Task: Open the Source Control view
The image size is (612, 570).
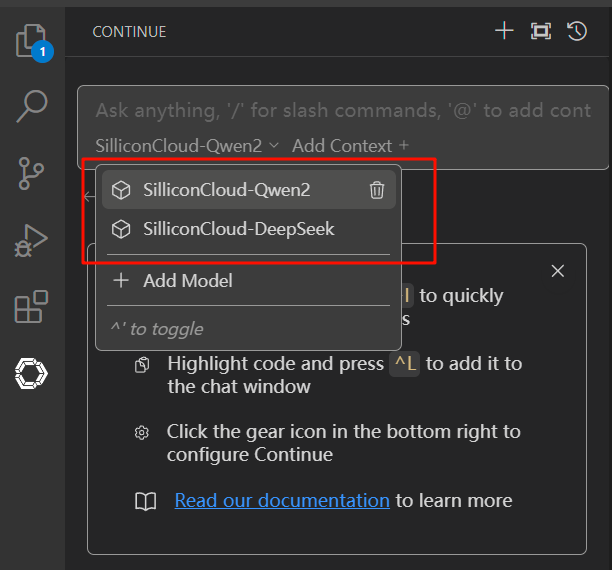Action: (32, 173)
